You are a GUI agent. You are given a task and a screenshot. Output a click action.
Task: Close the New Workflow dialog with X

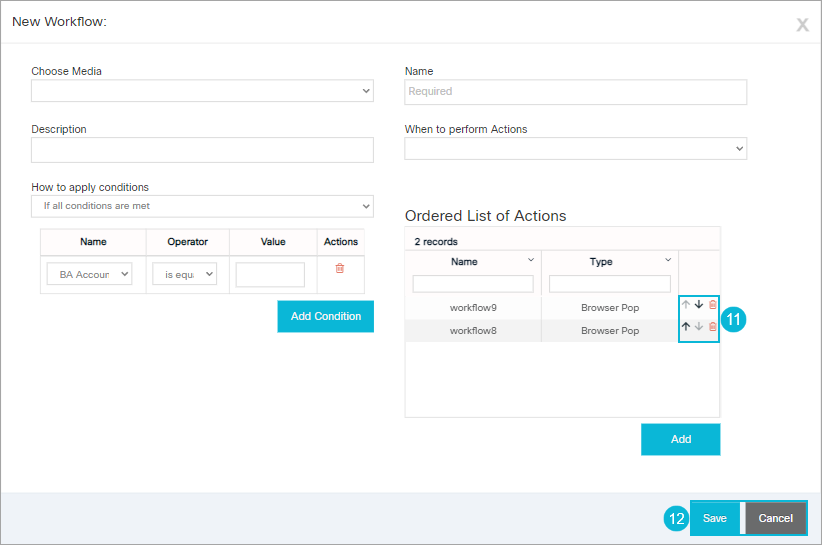(802, 25)
